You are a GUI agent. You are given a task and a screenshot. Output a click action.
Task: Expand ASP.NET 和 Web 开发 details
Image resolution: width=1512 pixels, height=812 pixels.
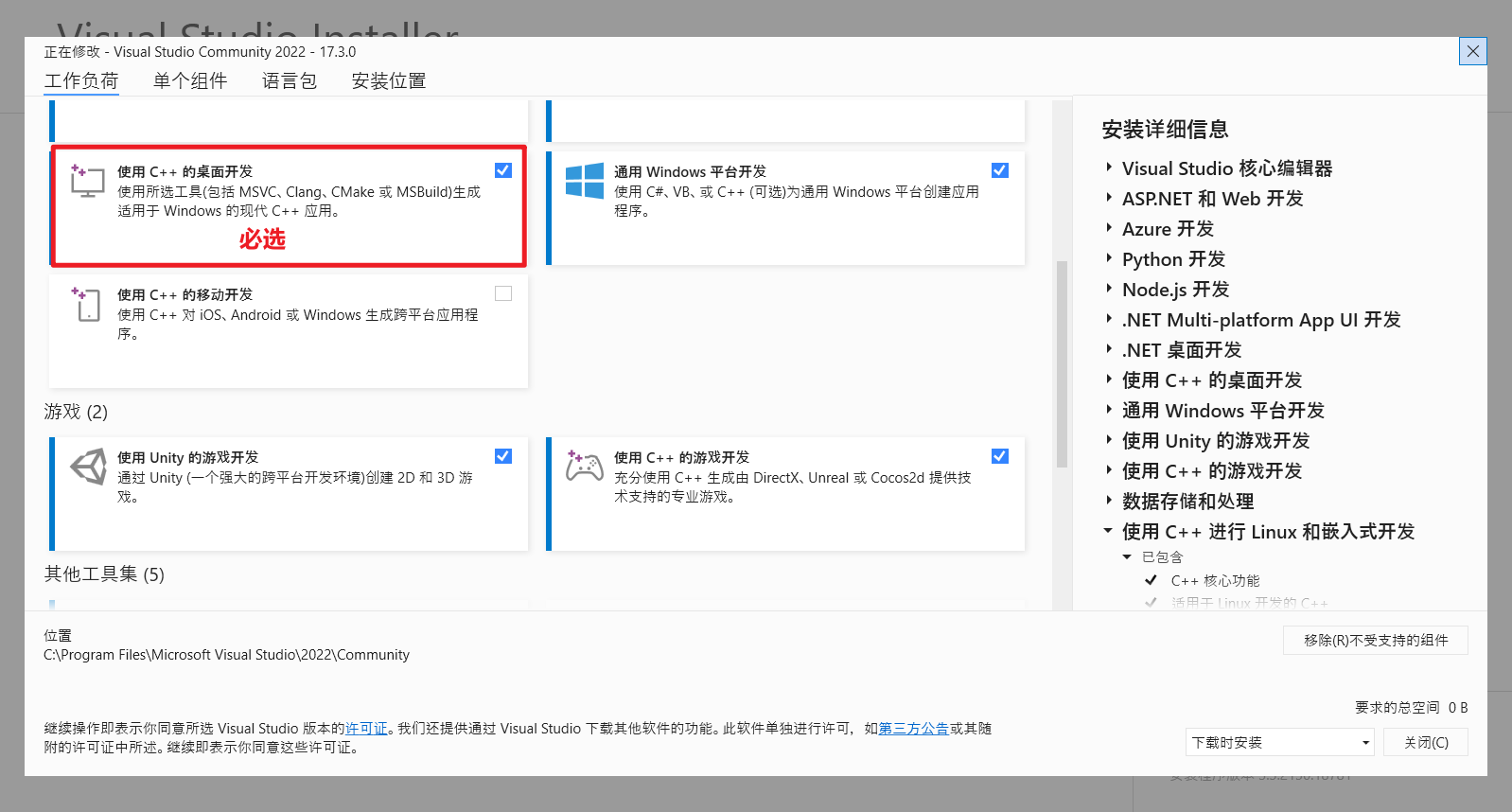[x=1109, y=198]
